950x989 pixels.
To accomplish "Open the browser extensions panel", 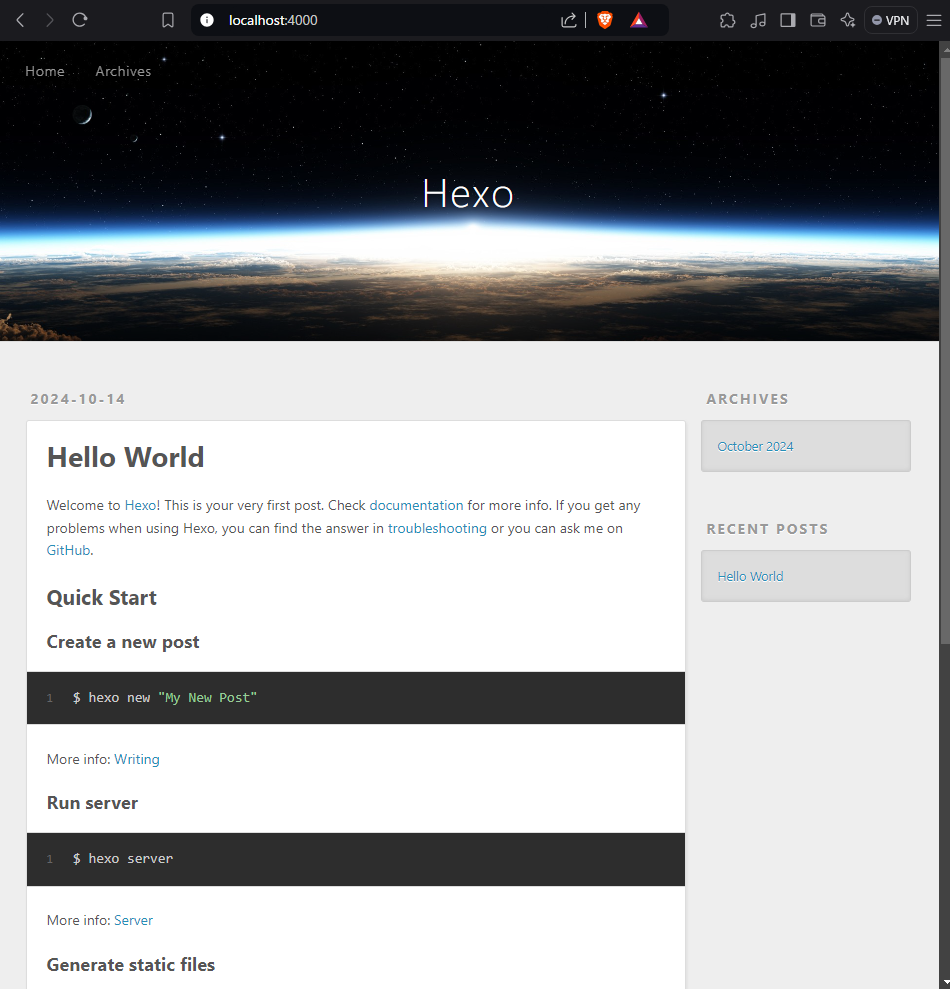I will [727, 19].
